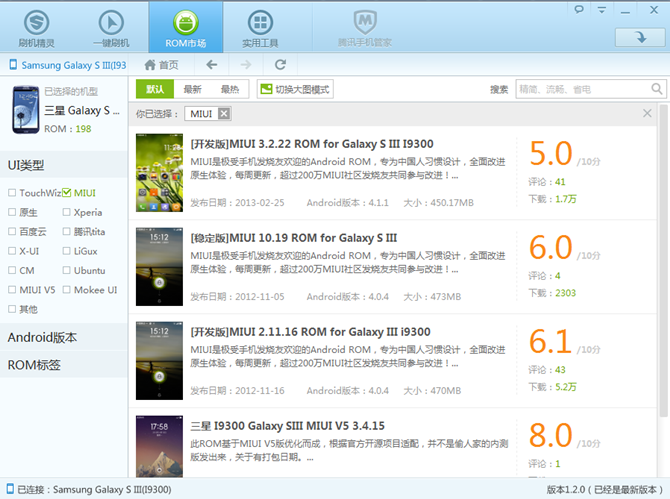
Task: Remove the MIUI filter tag
Action: [224, 114]
